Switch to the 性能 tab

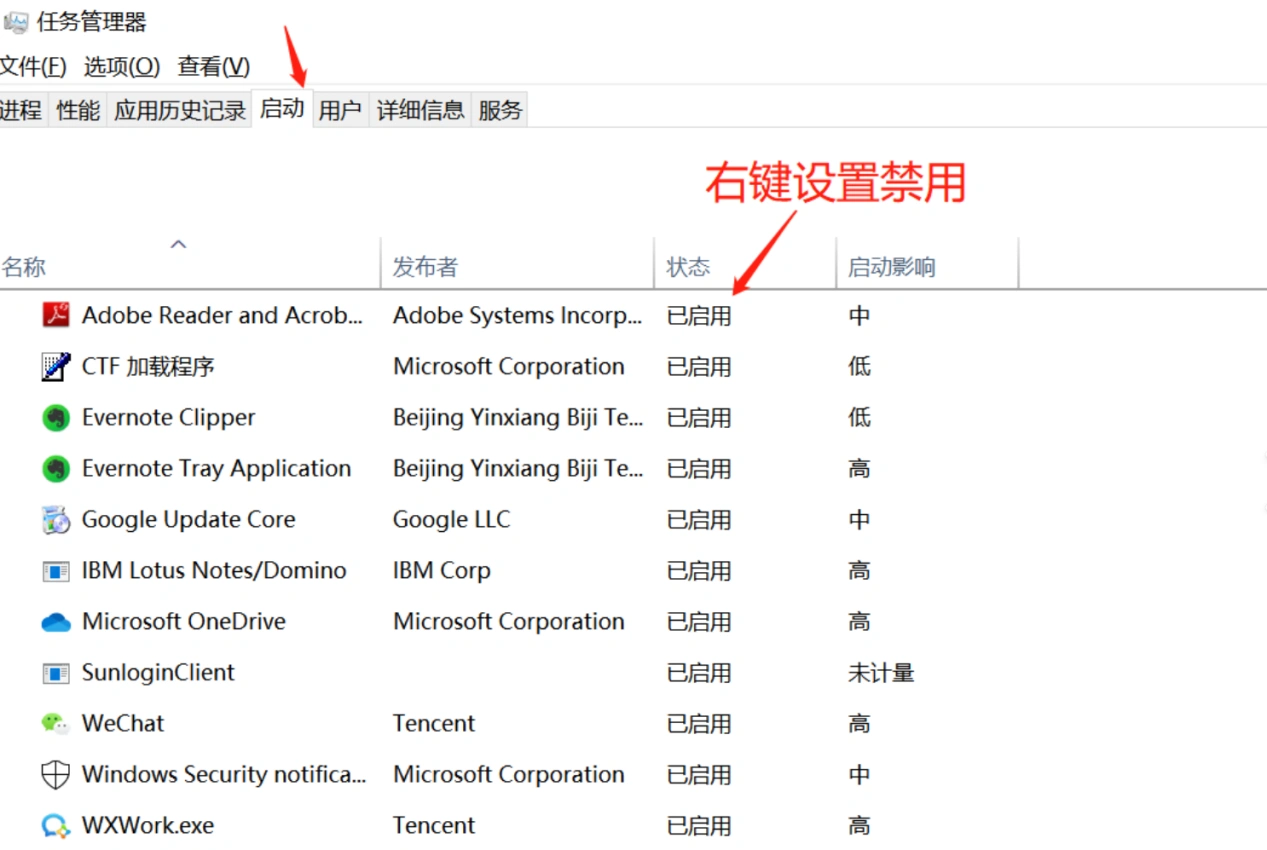pos(78,110)
